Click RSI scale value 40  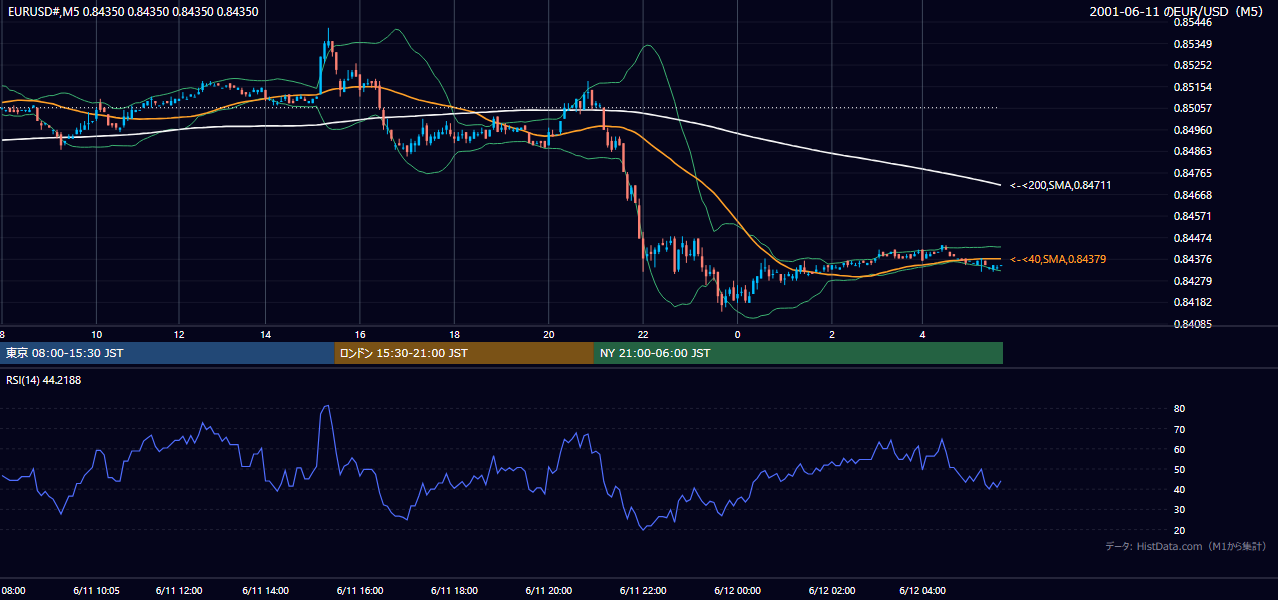pyautogui.click(x=1179, y=489)
